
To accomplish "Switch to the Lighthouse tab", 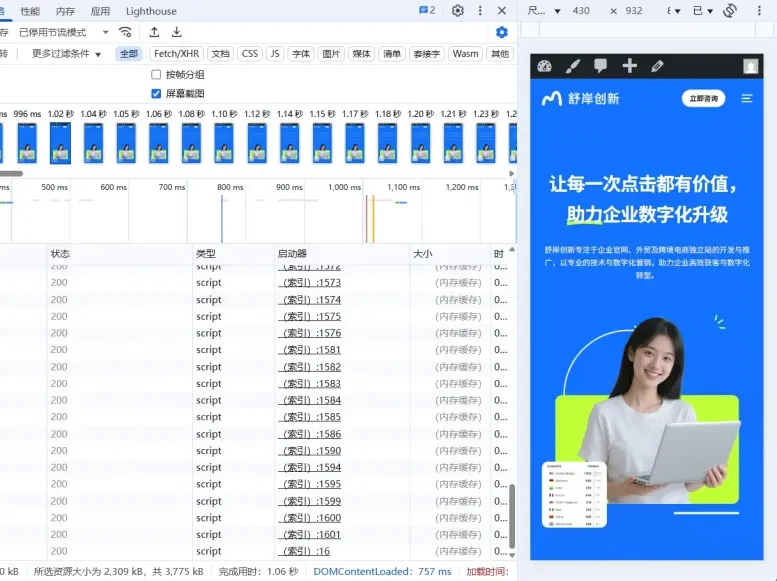I will [x=151, y=11].
